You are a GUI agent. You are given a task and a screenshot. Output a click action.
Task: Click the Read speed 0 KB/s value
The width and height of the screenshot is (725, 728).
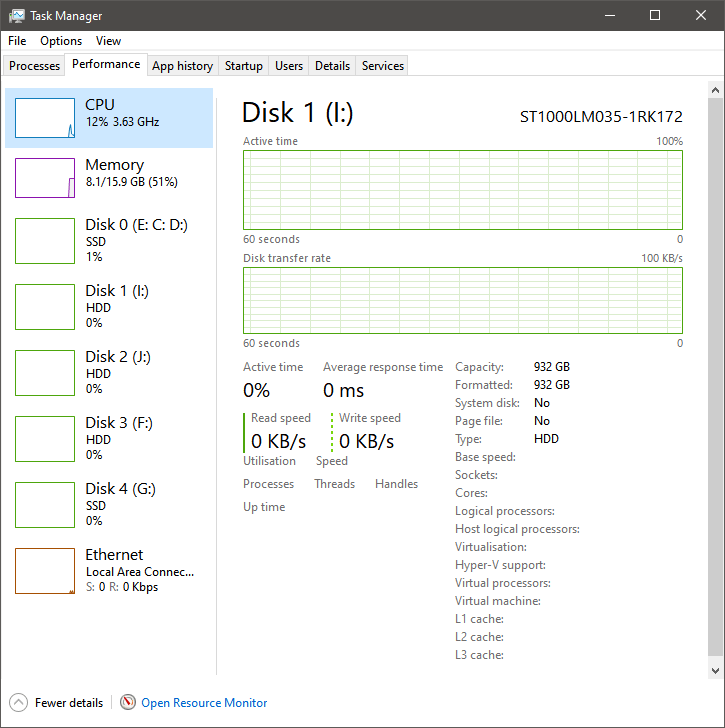(x=278, y=441)
